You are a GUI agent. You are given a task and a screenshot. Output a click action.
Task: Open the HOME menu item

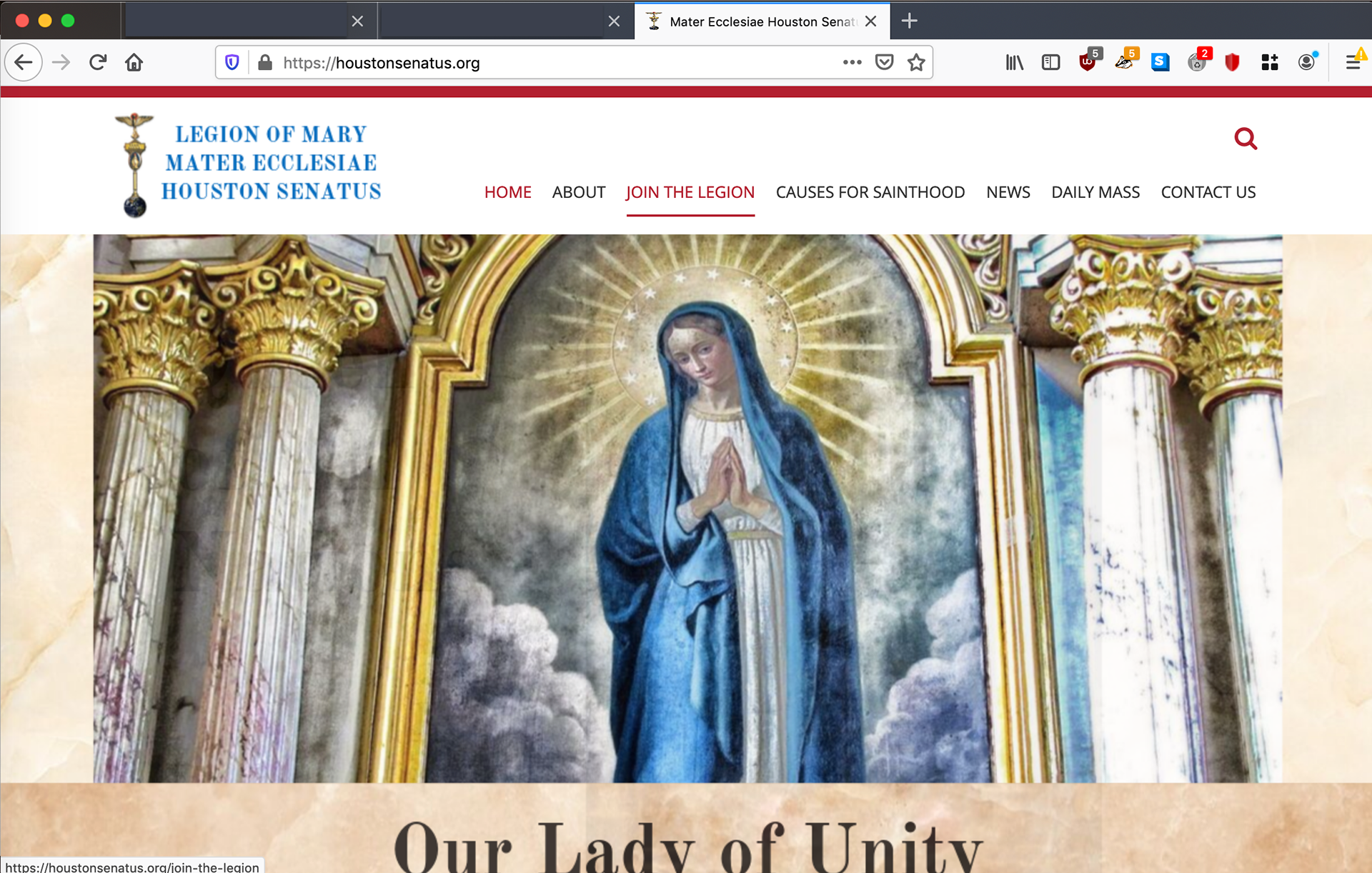click(x=507, y=192)
